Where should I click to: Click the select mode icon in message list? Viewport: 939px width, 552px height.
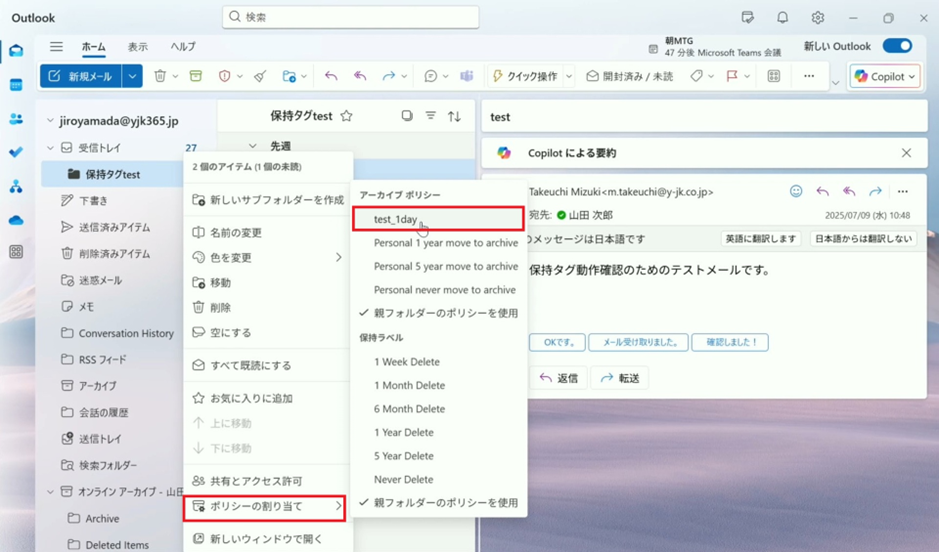(407, 116)
